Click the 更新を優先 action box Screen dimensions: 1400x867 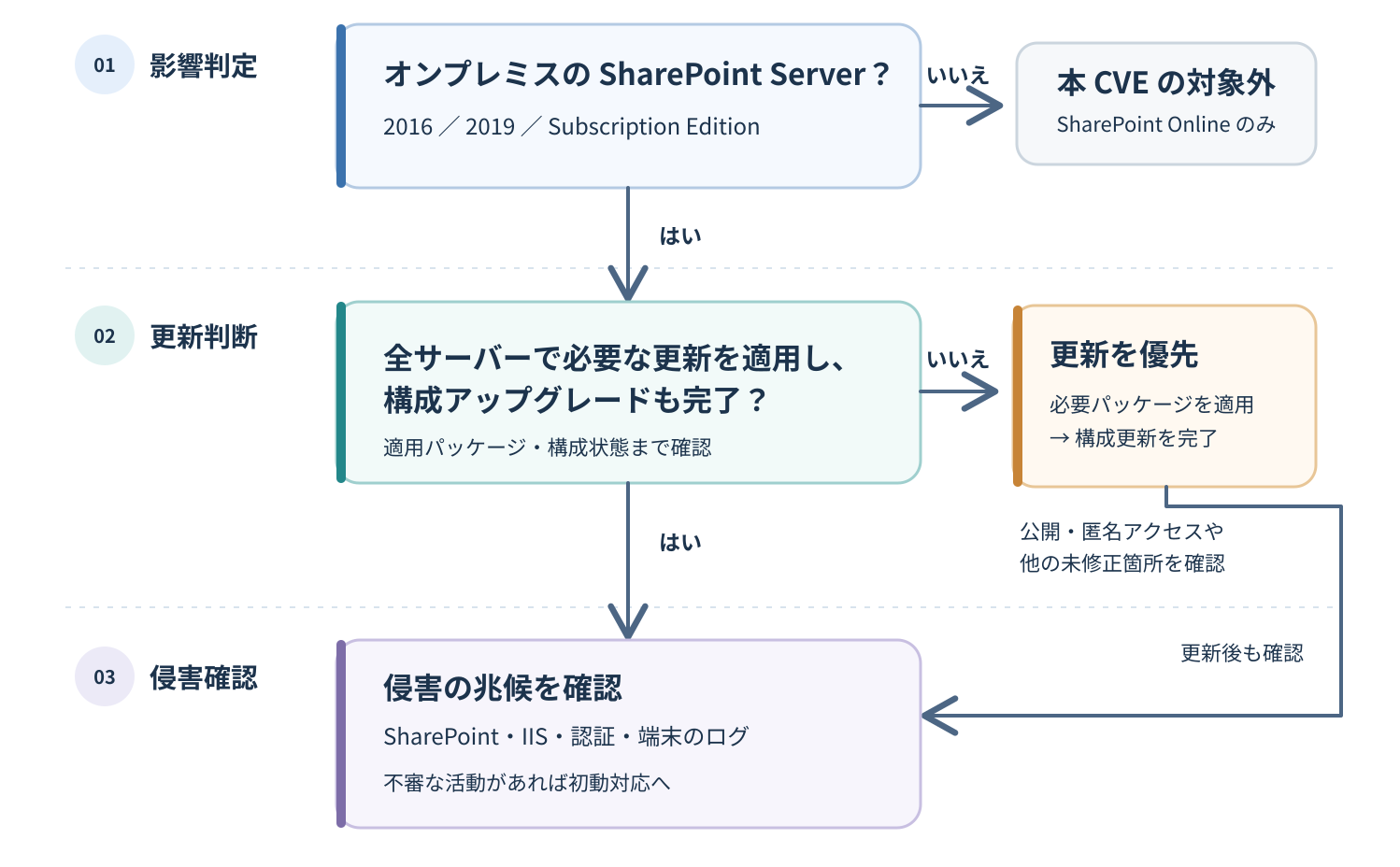[x=1164, y=396]
